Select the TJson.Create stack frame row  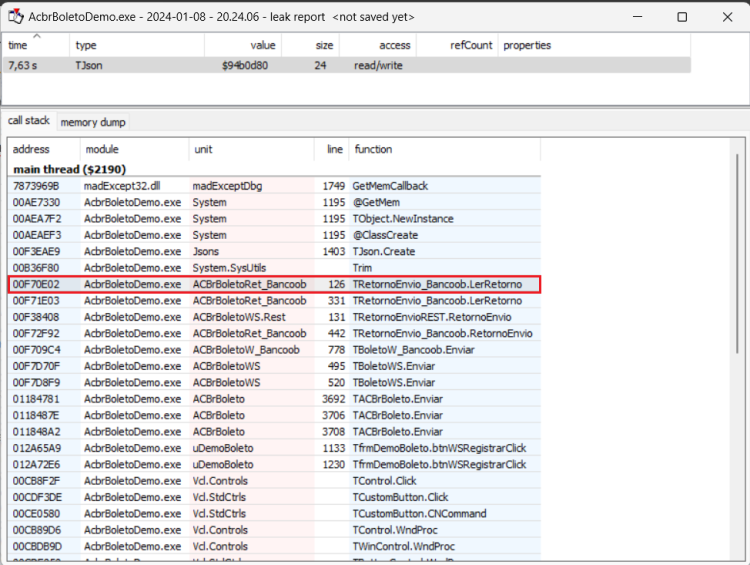point(274,252)
